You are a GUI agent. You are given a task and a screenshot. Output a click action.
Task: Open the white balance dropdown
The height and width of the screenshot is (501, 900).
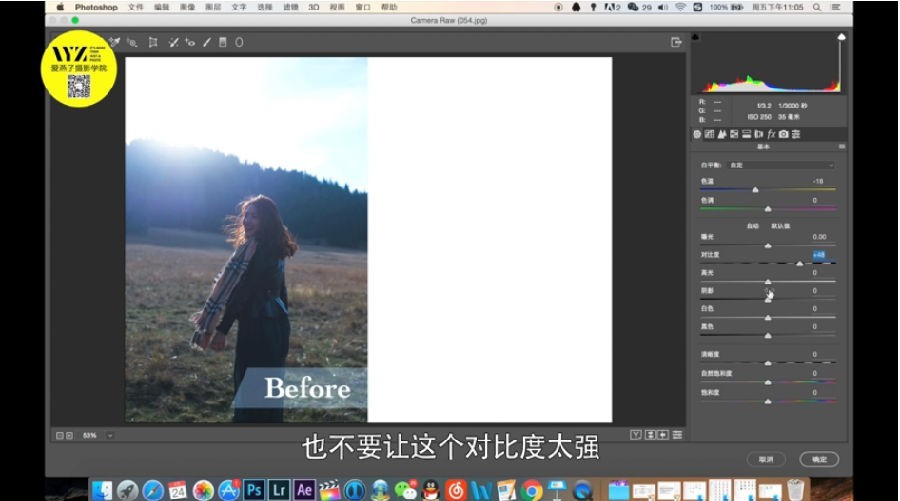pyautogui.click(x=781, y=165)
